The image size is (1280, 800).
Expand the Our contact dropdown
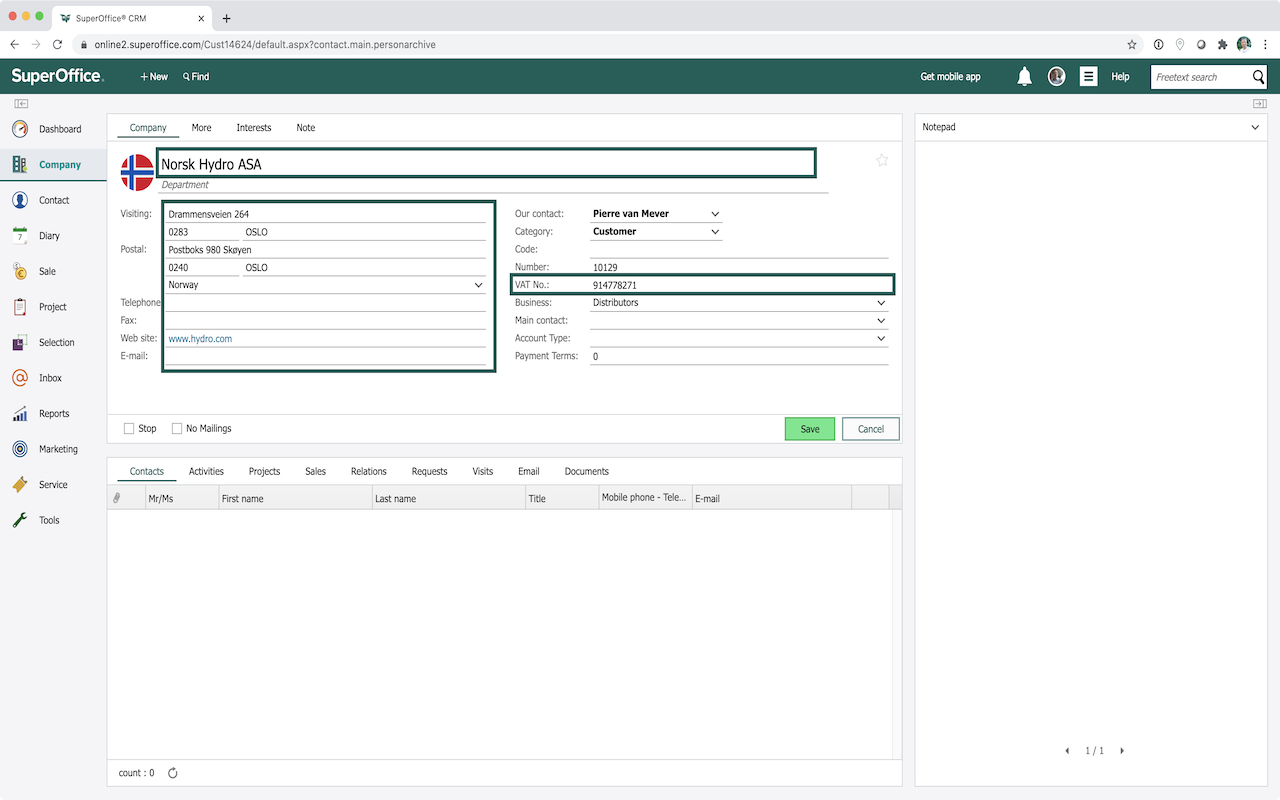pos(715,214)
